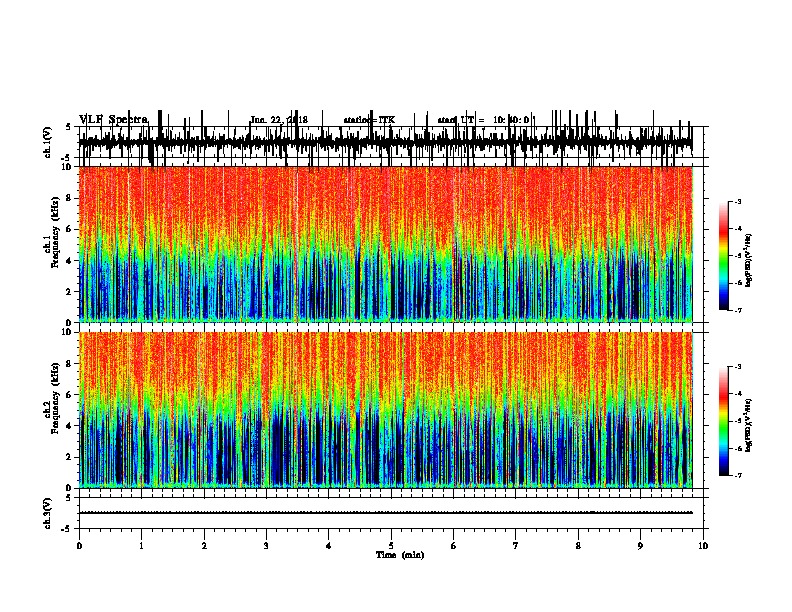
Task: Click the time axis tick label "5"
Action: [x=391, y=546]
